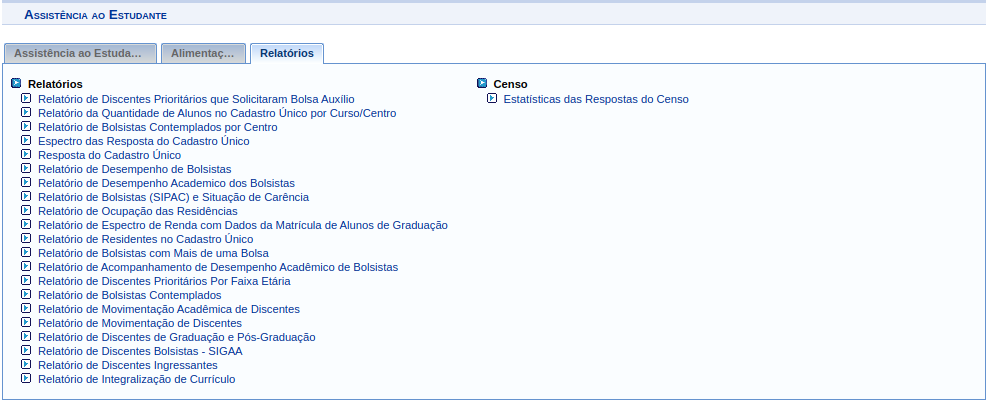Click icon beside Relatório de Bolsistas Contemplados

tap(26, 295)
